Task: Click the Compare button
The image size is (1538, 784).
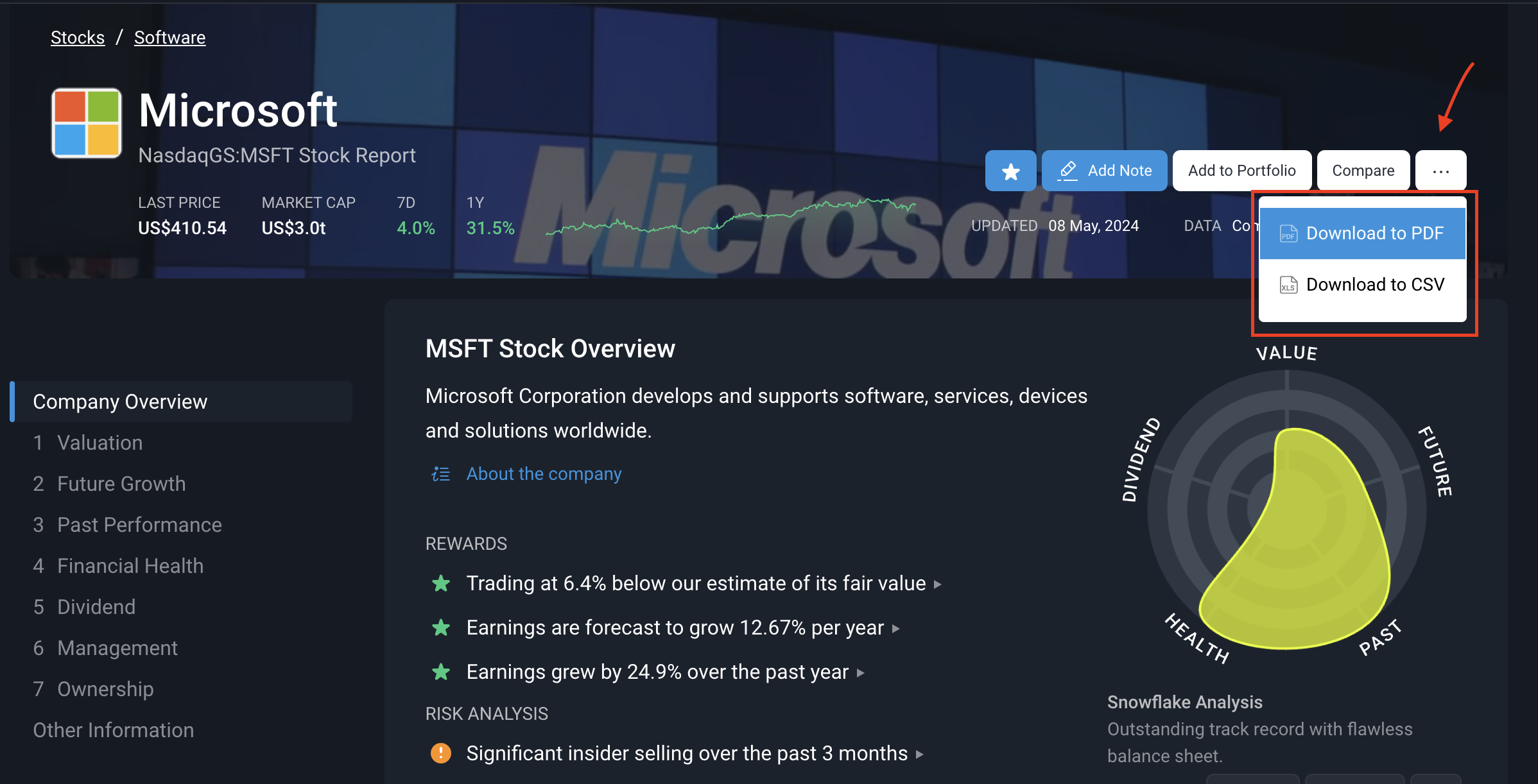Action: [x=1363, y=171]
